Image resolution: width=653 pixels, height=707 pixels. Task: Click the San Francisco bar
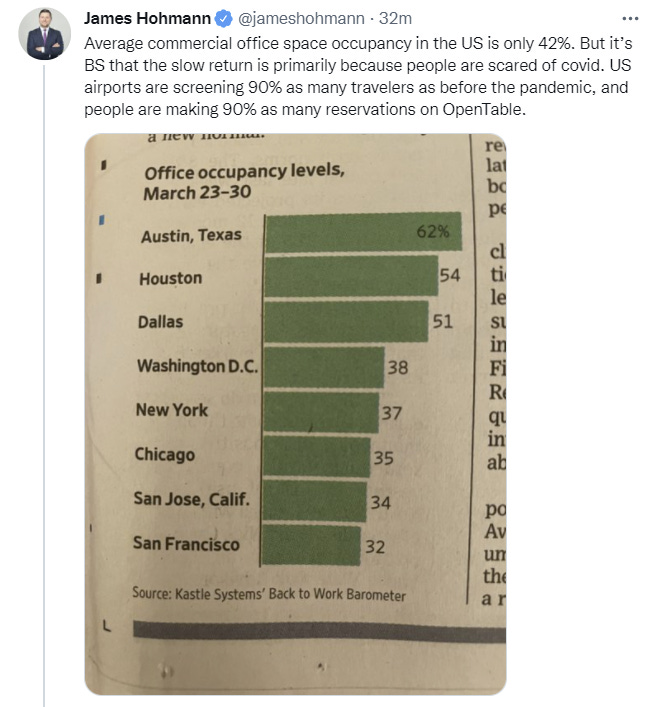pyautogui.click(x=312, y=545)
